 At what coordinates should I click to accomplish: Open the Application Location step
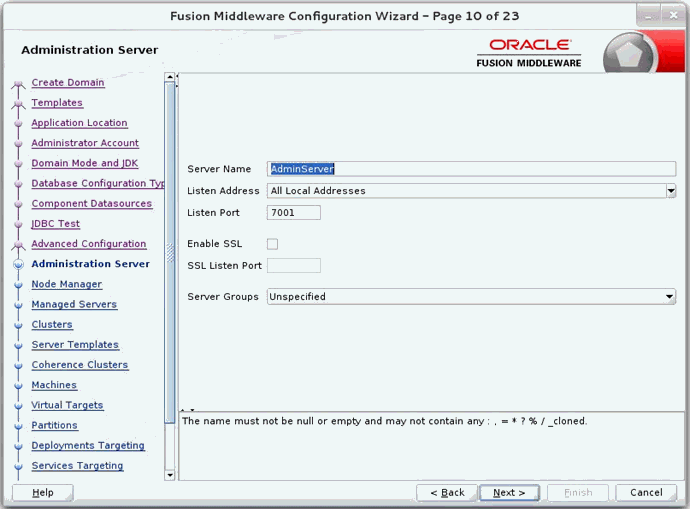tap(79, 123)
